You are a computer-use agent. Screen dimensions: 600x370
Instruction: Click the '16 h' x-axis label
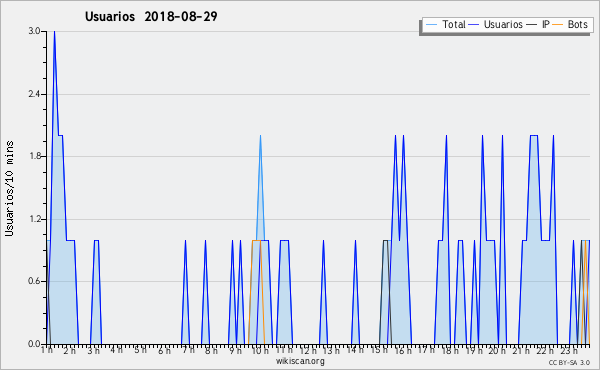tap(403, 350)
